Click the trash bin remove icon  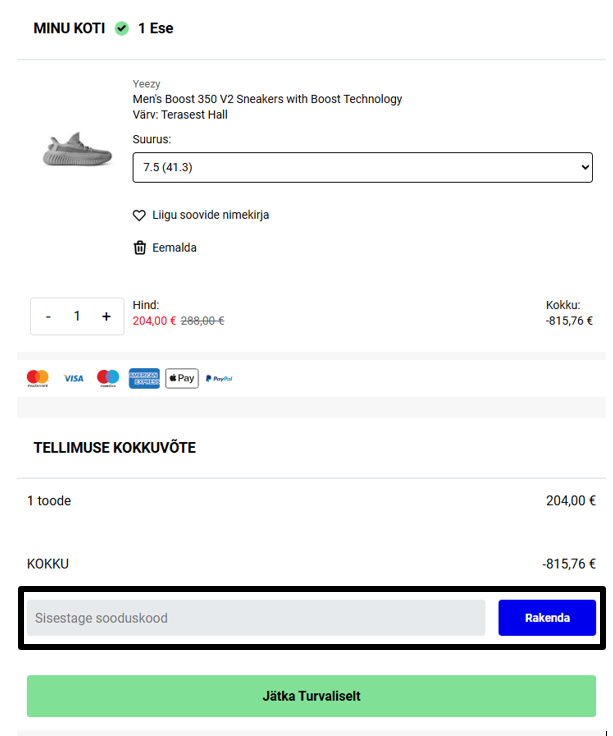140,248
